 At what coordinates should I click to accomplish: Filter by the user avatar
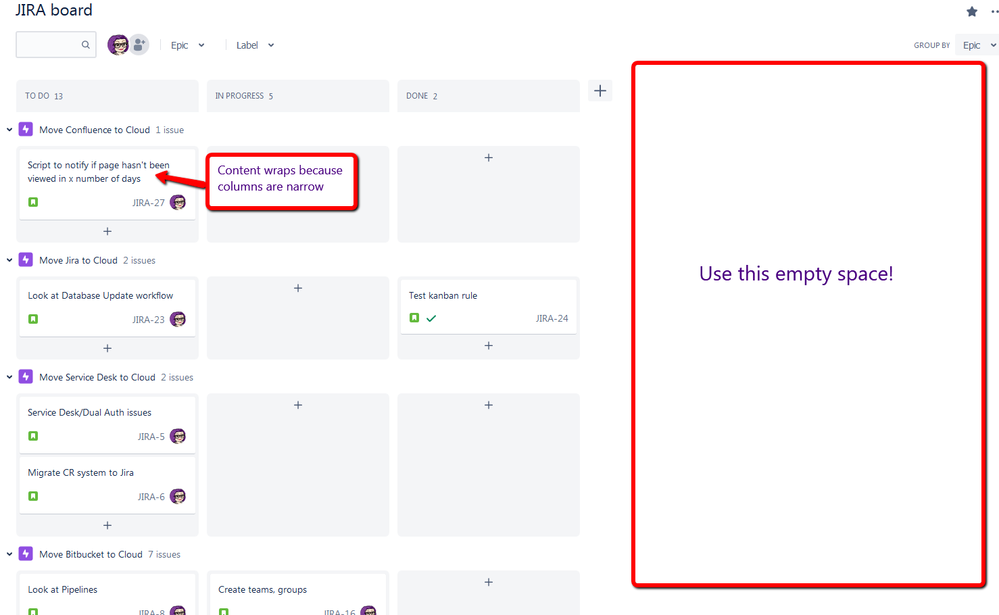[118, 45]
